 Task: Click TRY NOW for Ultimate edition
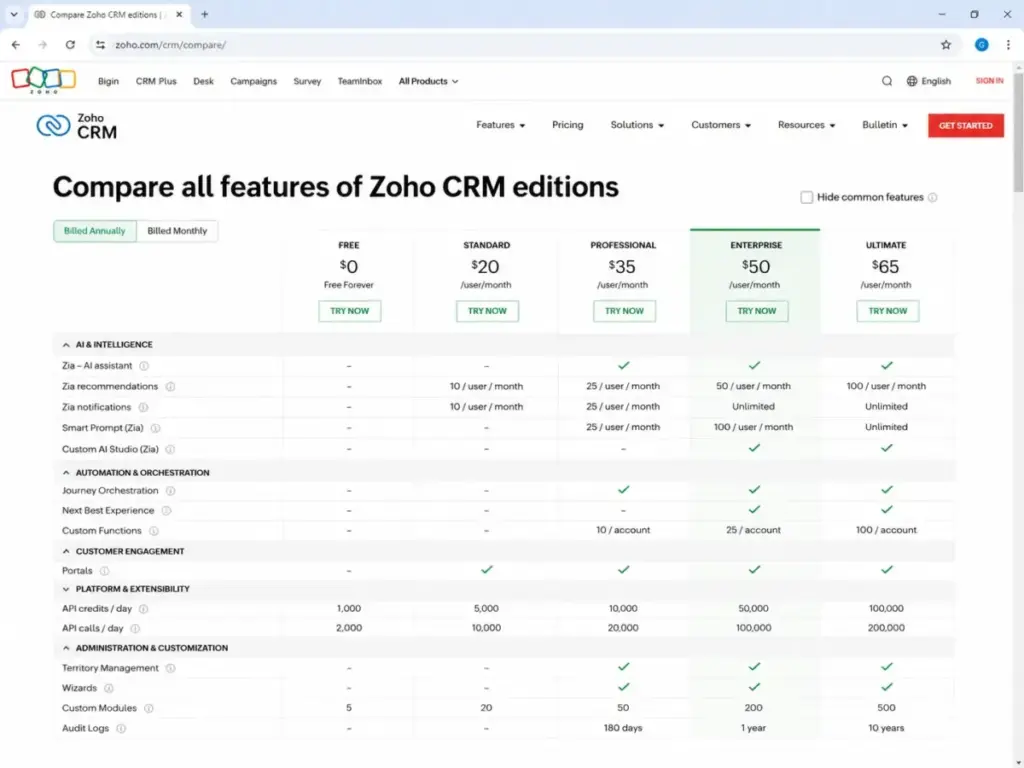[888, 312]
